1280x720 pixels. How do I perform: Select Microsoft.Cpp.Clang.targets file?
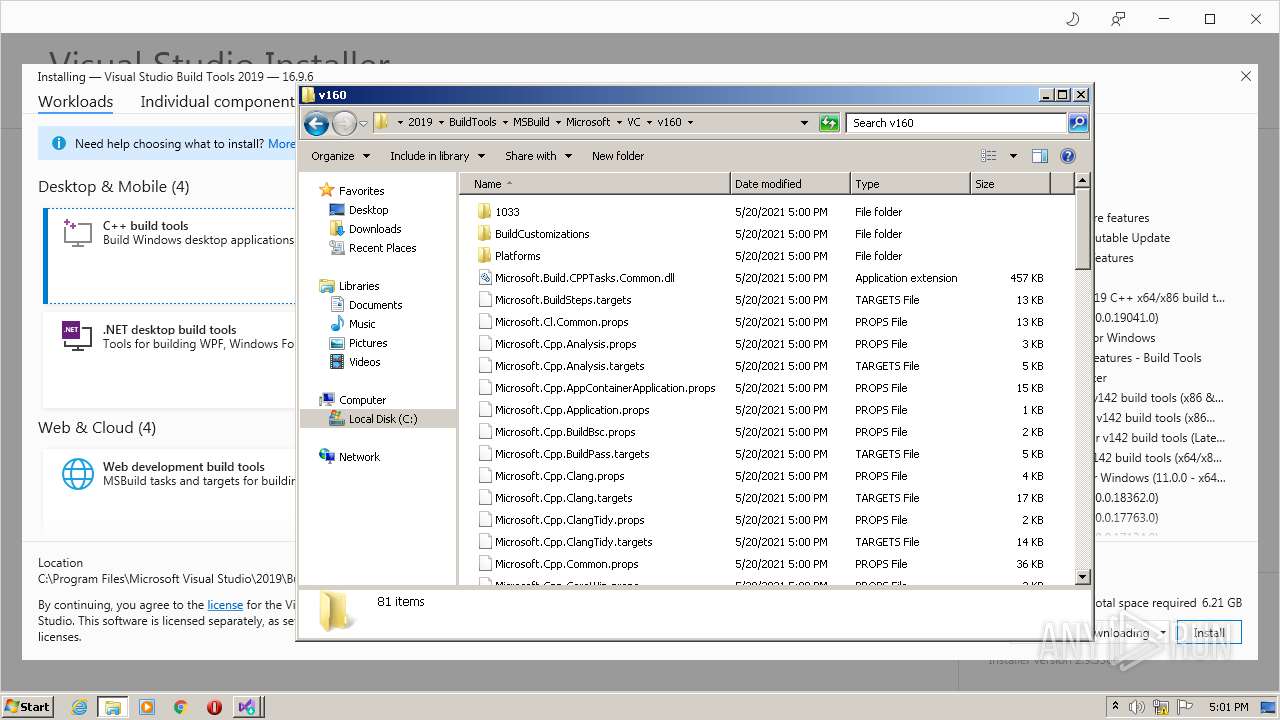(x=563, y=498)
